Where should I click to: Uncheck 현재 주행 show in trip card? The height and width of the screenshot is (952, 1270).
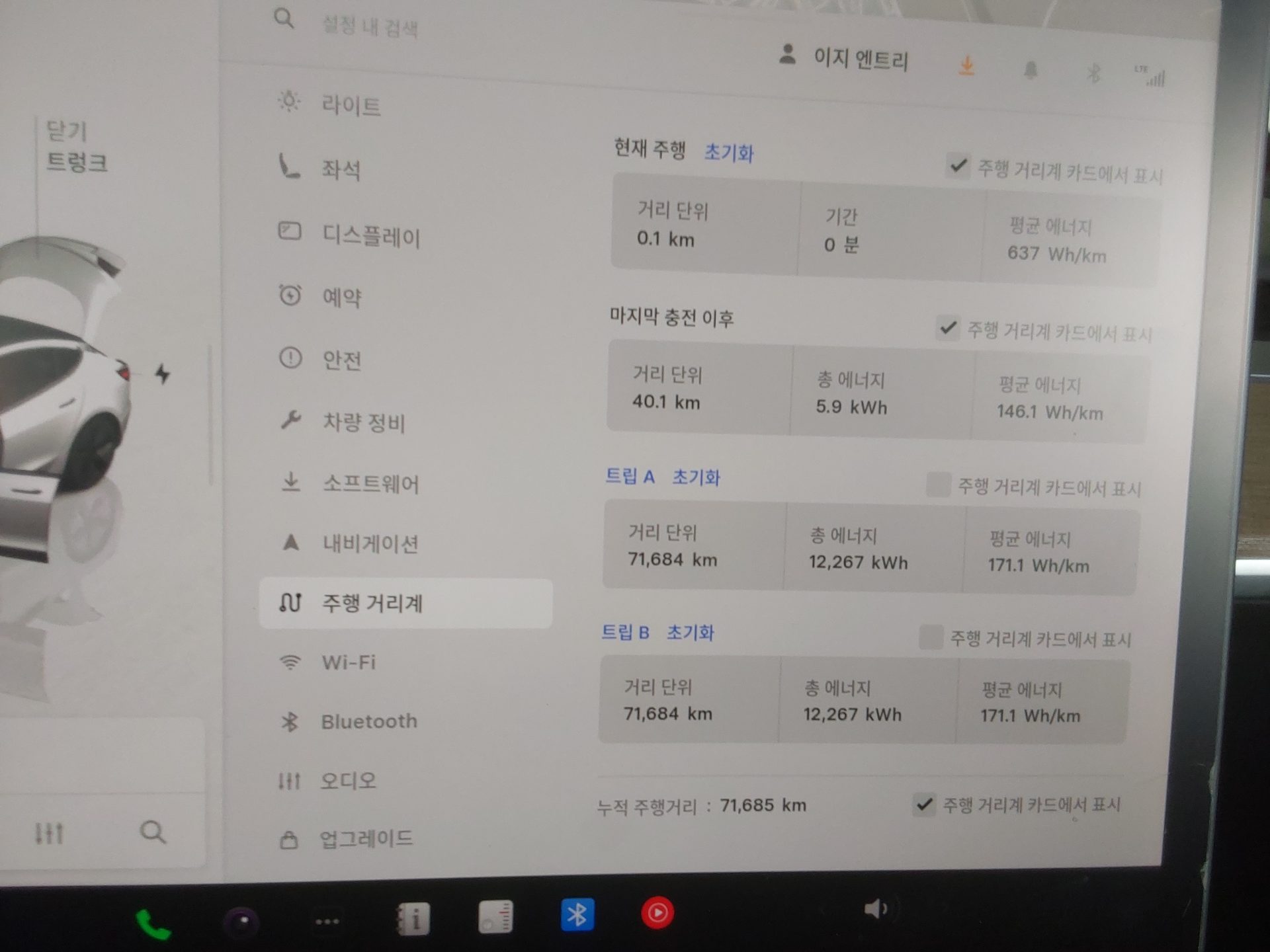[x=958, y=165]
